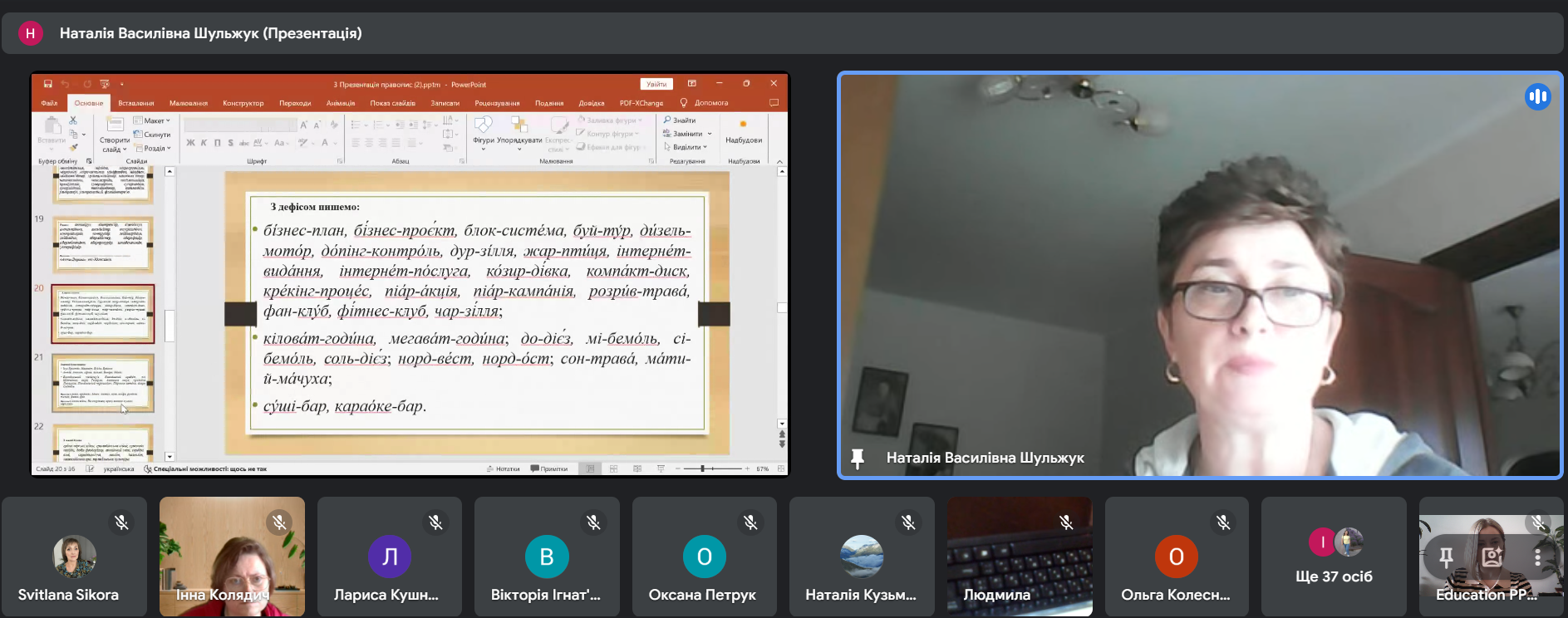The image size is (1568, 618).
Task: Click the Фігури shapes icon in ribbon
Action: pyautogui.click(x=483, y=125)
